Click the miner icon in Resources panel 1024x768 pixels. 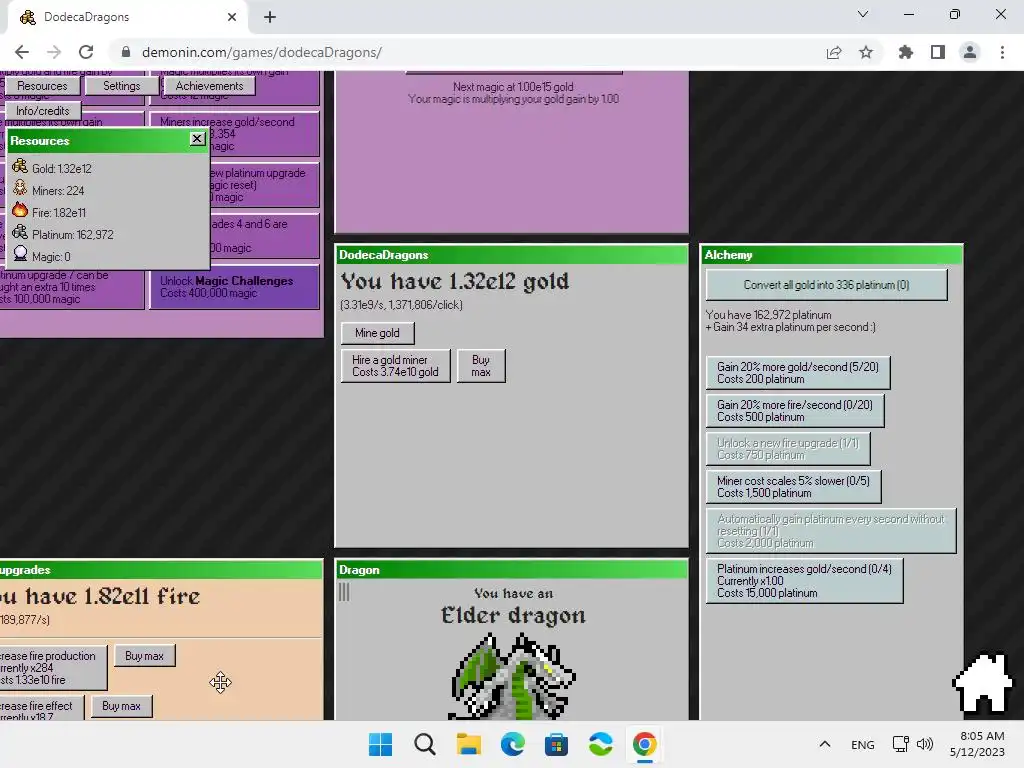click(x=20, y=189)
